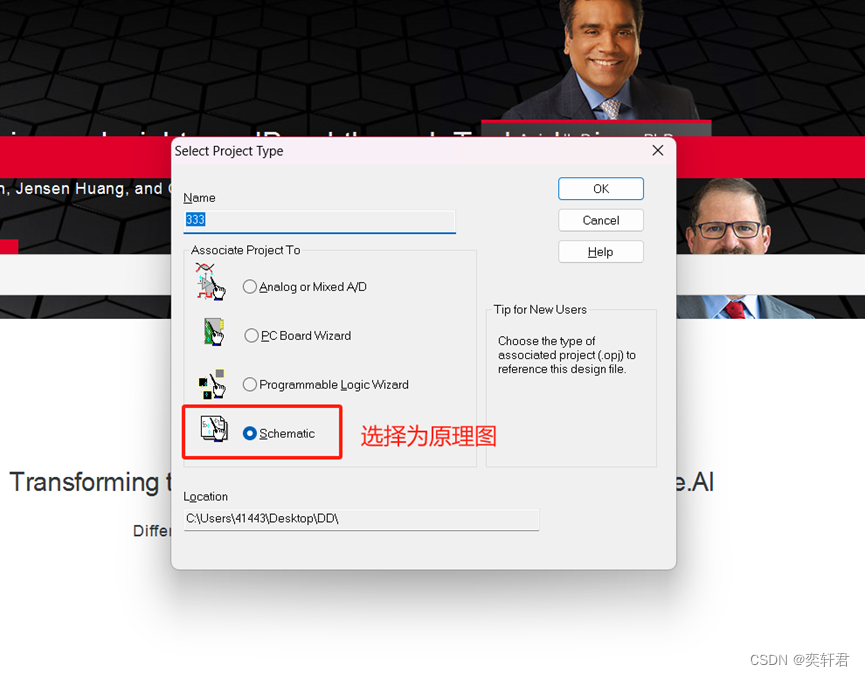865x677 pixels.
Task: Click the PC Board Wizard icon
Action: (x=211, y=332)
